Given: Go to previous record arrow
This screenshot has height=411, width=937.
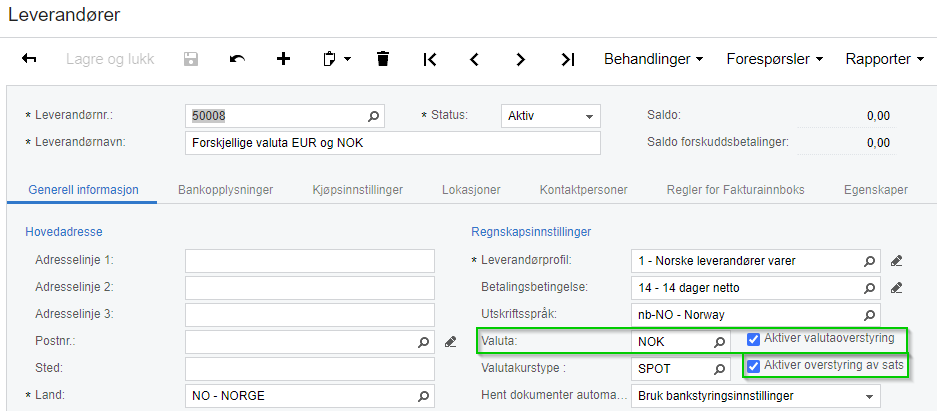Looking at the screenshot, I should [x=474, y=59].
